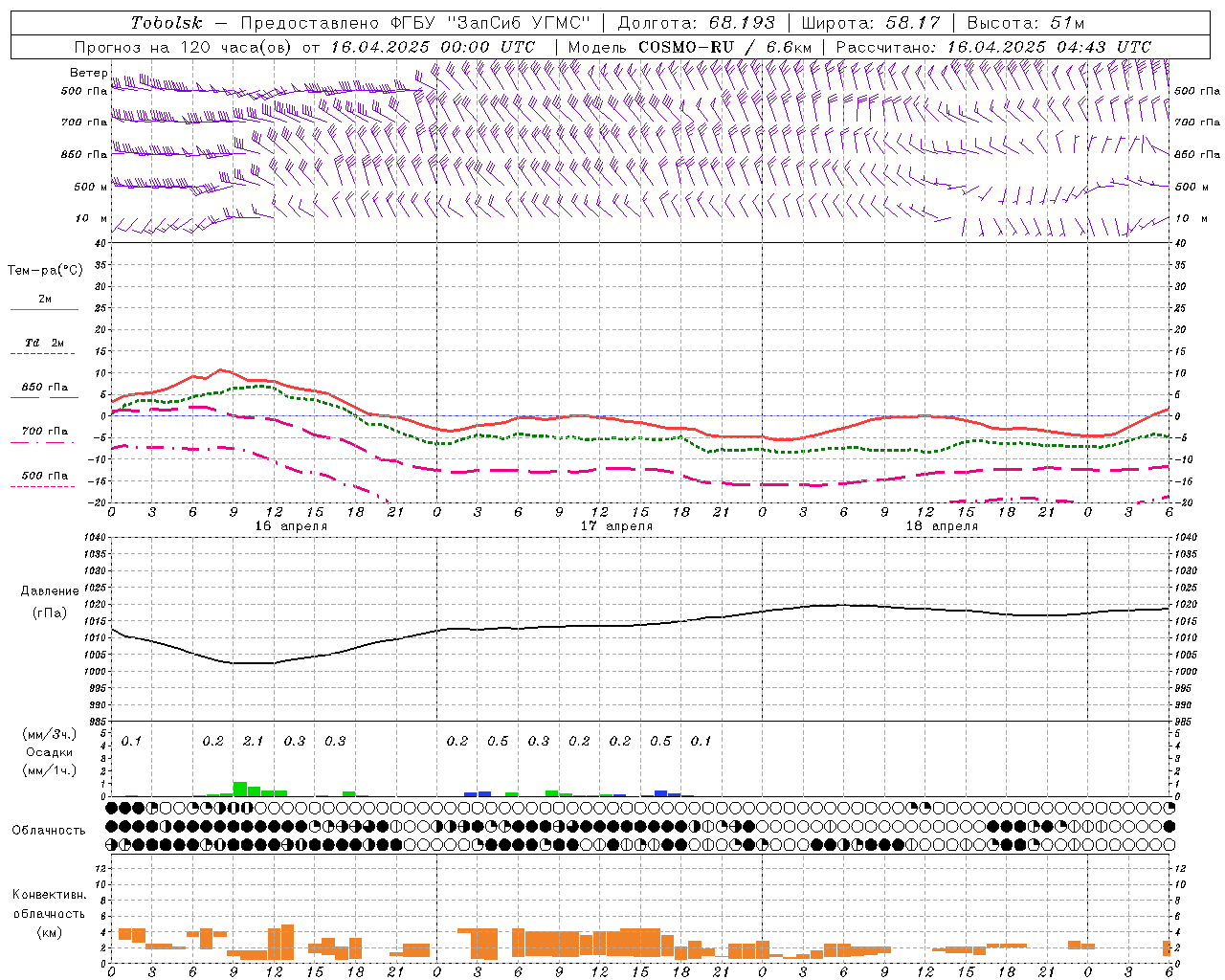
Task: Click the "(мм/1ч.)" units label
Action: pyautogui.click(x=50, y=770)
